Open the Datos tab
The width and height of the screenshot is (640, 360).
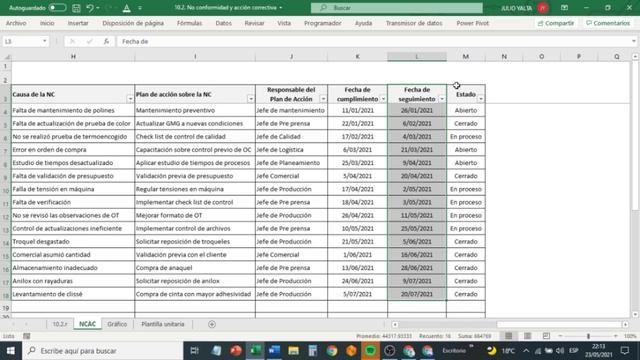click(x=223, y=23)
